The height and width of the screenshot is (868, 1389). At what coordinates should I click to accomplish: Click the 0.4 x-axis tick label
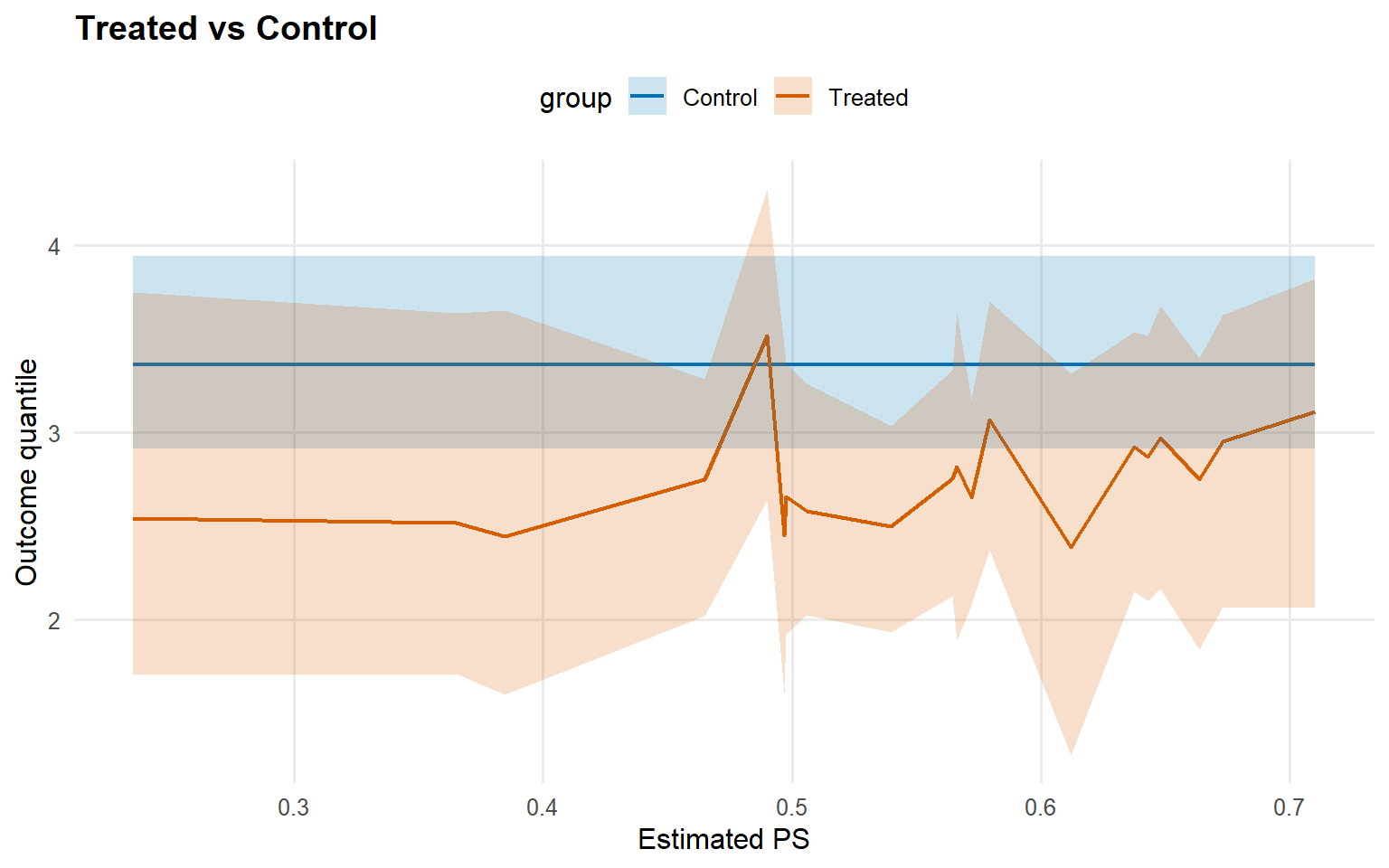(x=543, y=807)
